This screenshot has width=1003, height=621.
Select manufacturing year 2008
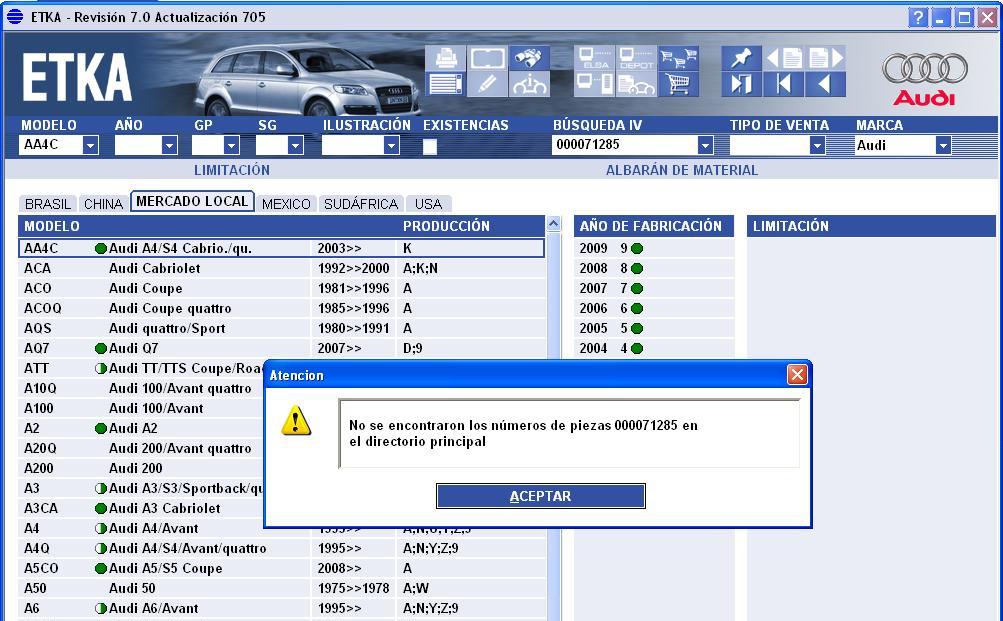click(x=653, y=269)
